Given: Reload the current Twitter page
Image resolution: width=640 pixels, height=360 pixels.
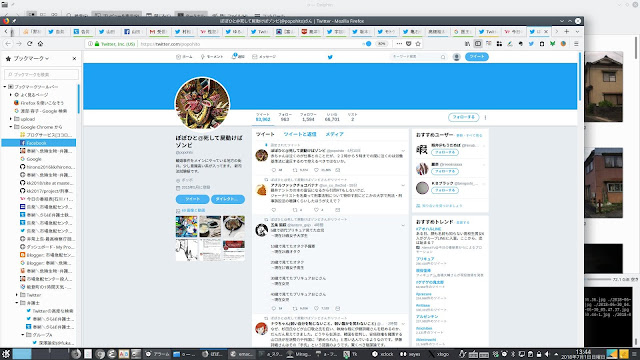Looking at the screenshot, I should [x=29, y=44].
